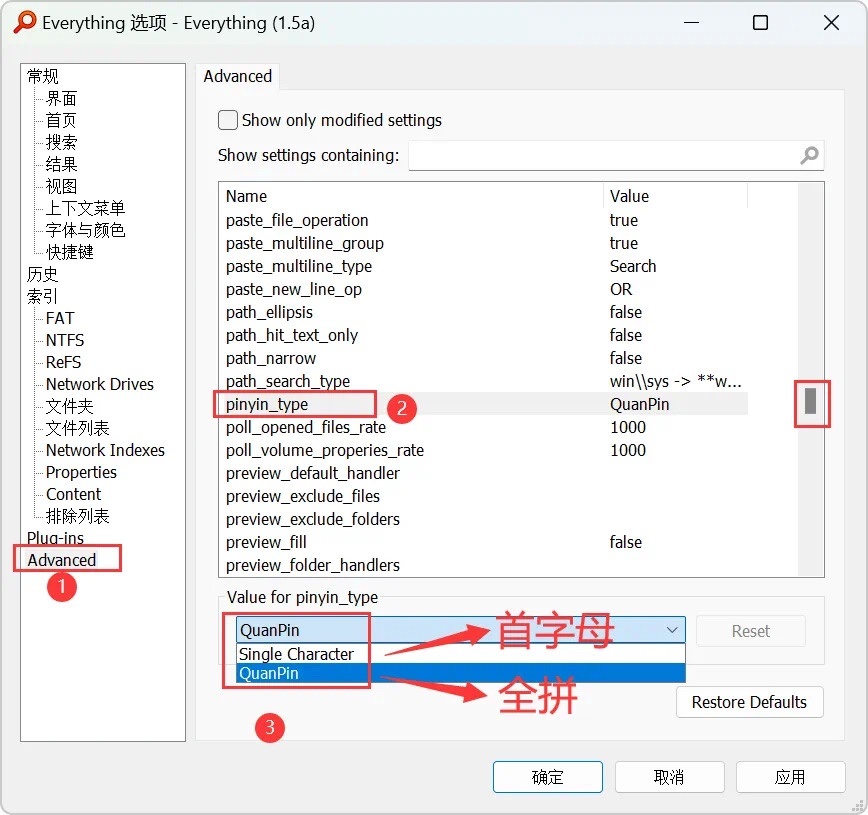868x815 pixels.
Task: Select Network Indexes in the tree
Action: [105, 450]
